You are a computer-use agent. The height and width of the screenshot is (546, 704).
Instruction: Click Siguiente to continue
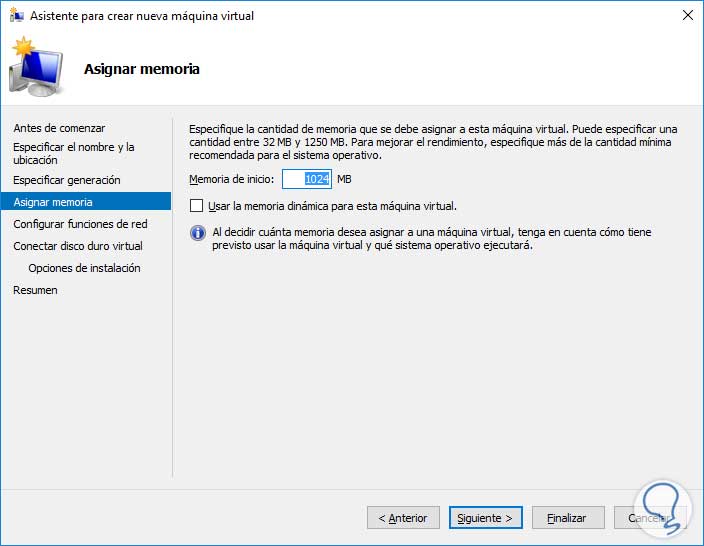point(485,518)
